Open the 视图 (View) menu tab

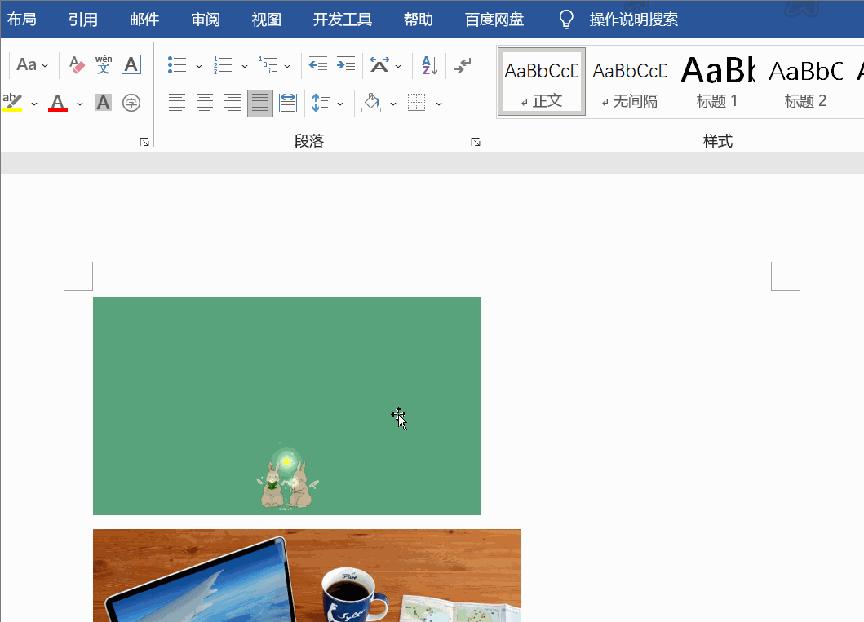click(x=266, y=18)
